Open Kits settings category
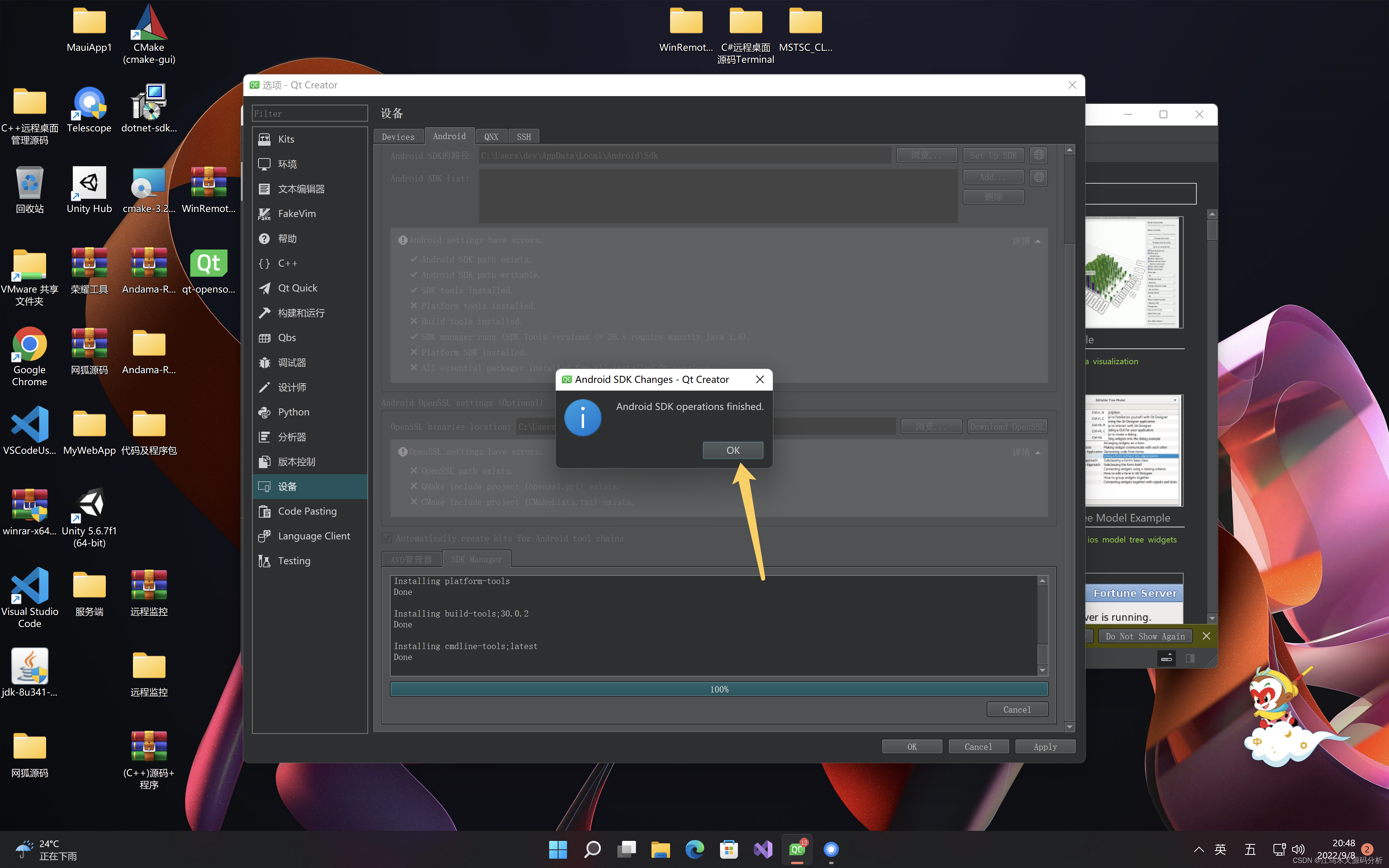 pyautogui.click(x=286, y=139)
